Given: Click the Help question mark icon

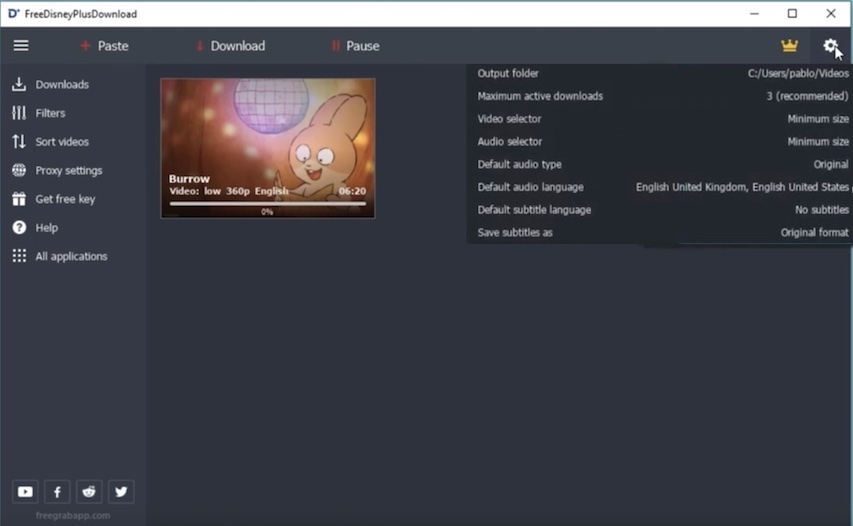Looking at the screenshot, I should tap(19, 227).
